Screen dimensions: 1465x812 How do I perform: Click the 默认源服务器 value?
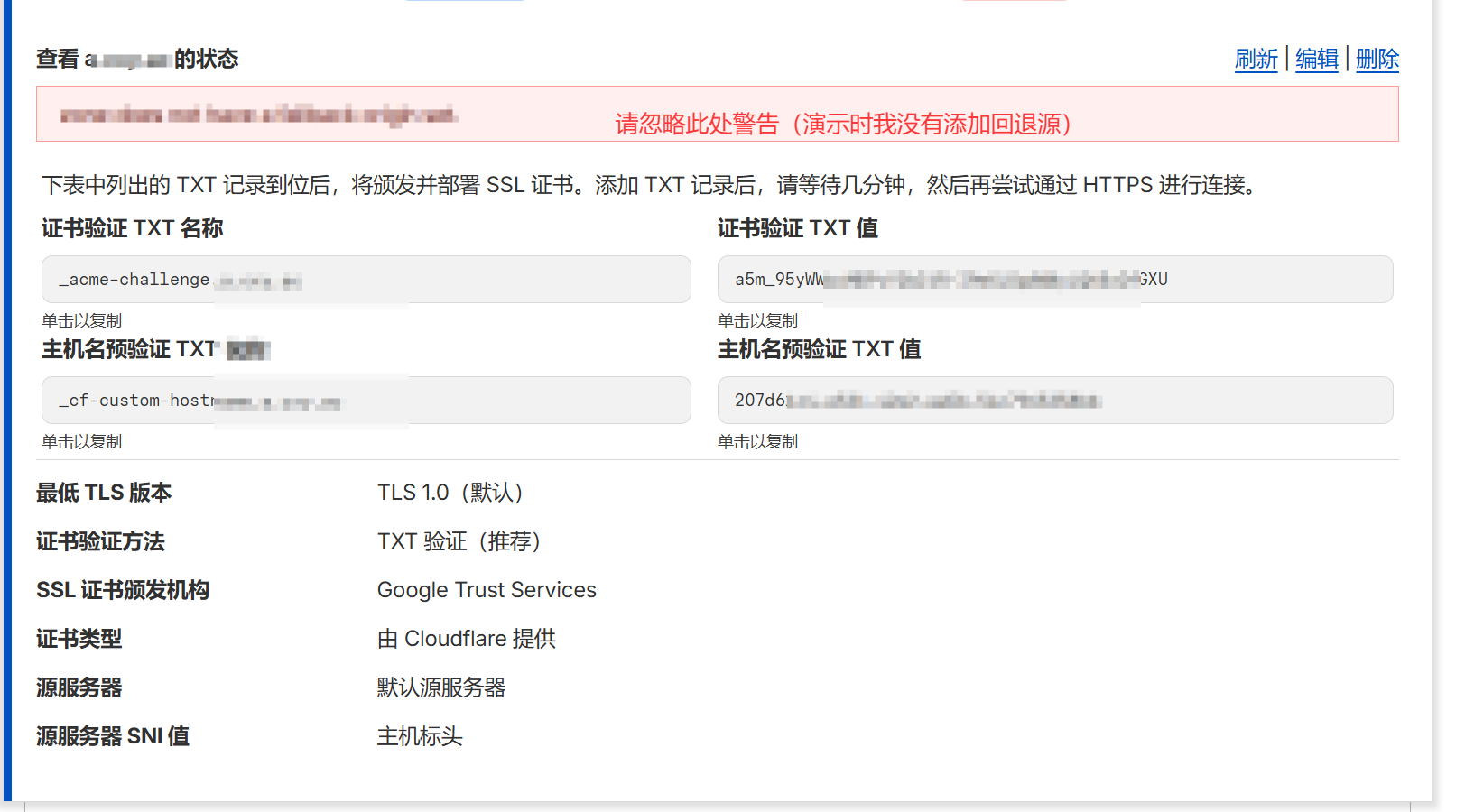[440, 687]
